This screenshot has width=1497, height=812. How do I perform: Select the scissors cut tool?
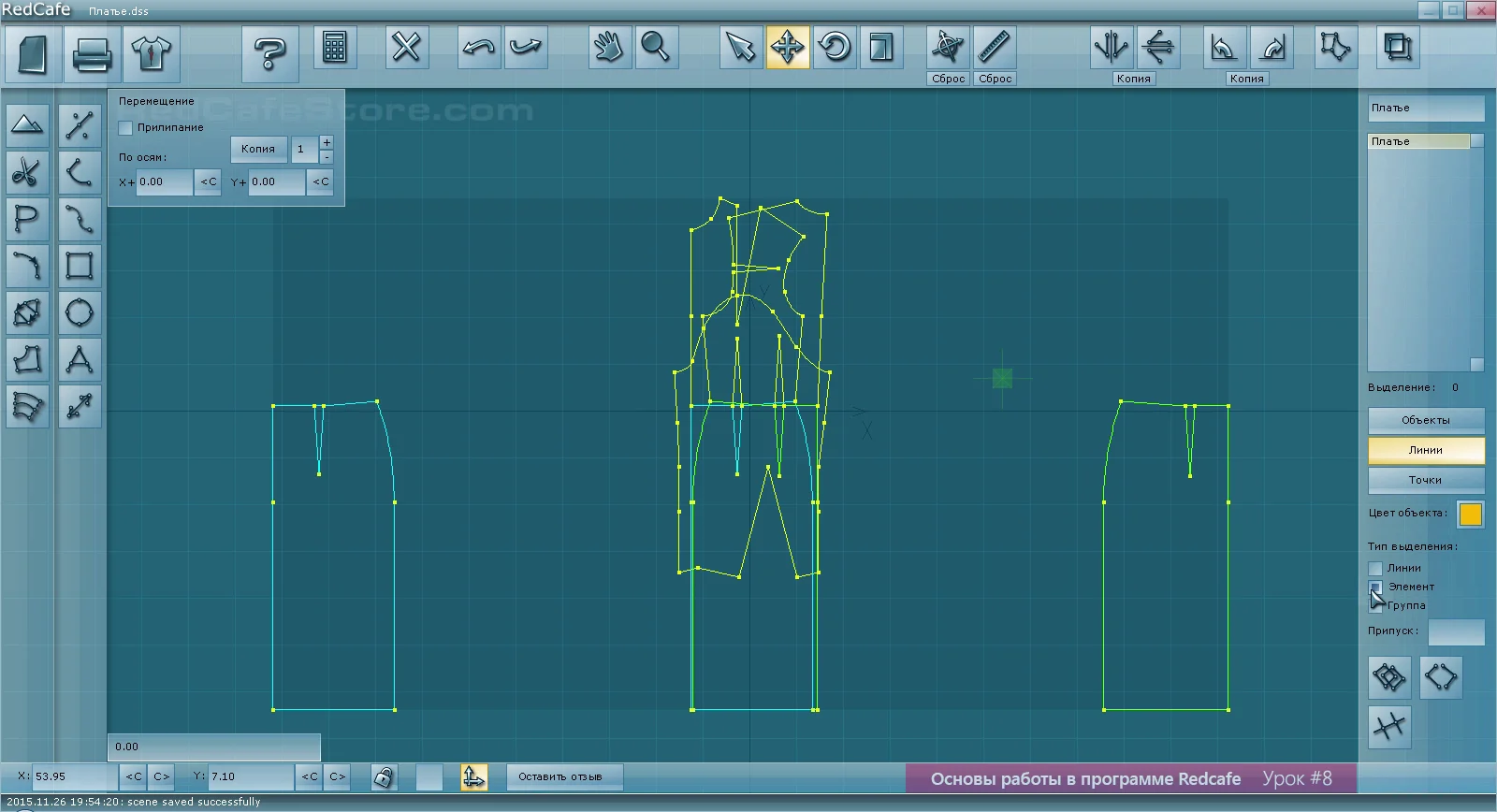click(28, 172)
